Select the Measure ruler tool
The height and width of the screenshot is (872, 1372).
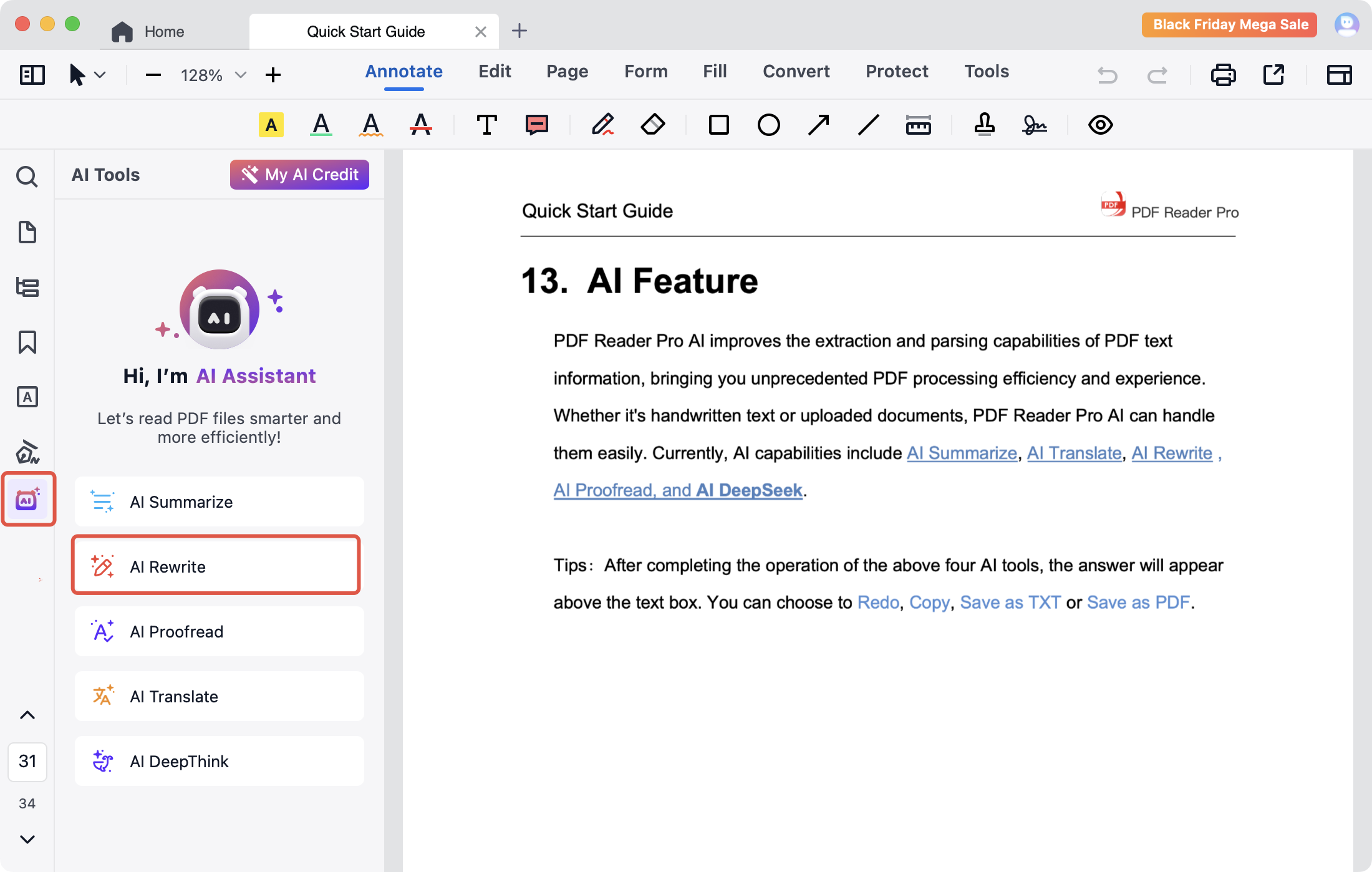[x=918, y=125]
